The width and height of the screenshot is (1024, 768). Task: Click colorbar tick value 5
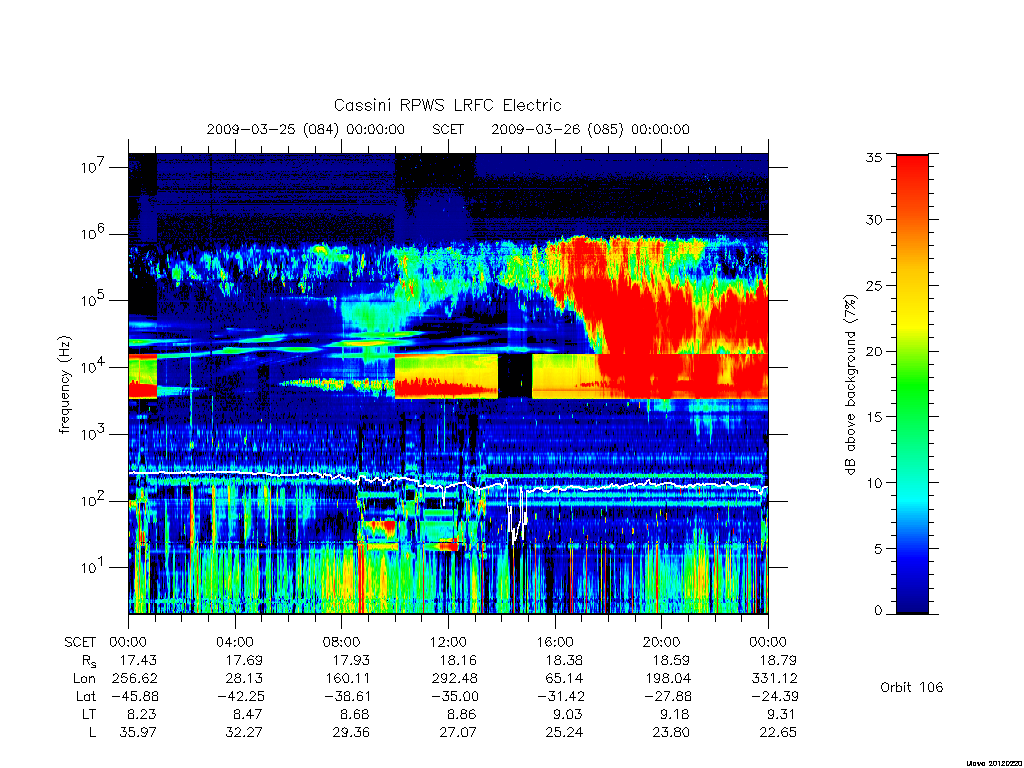click(878, 549)
